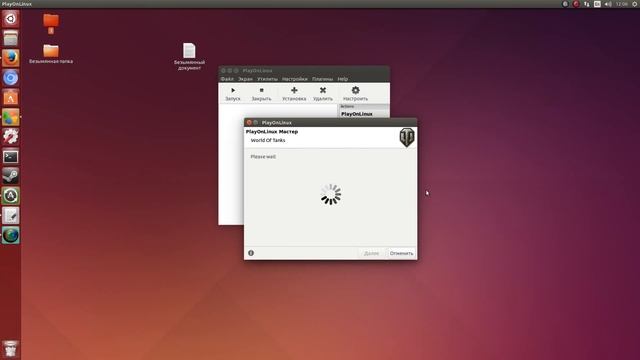This screenshot has height=360, width=640.
Task: Click the World of Tanks shield logo
Action: pos(407,137)
